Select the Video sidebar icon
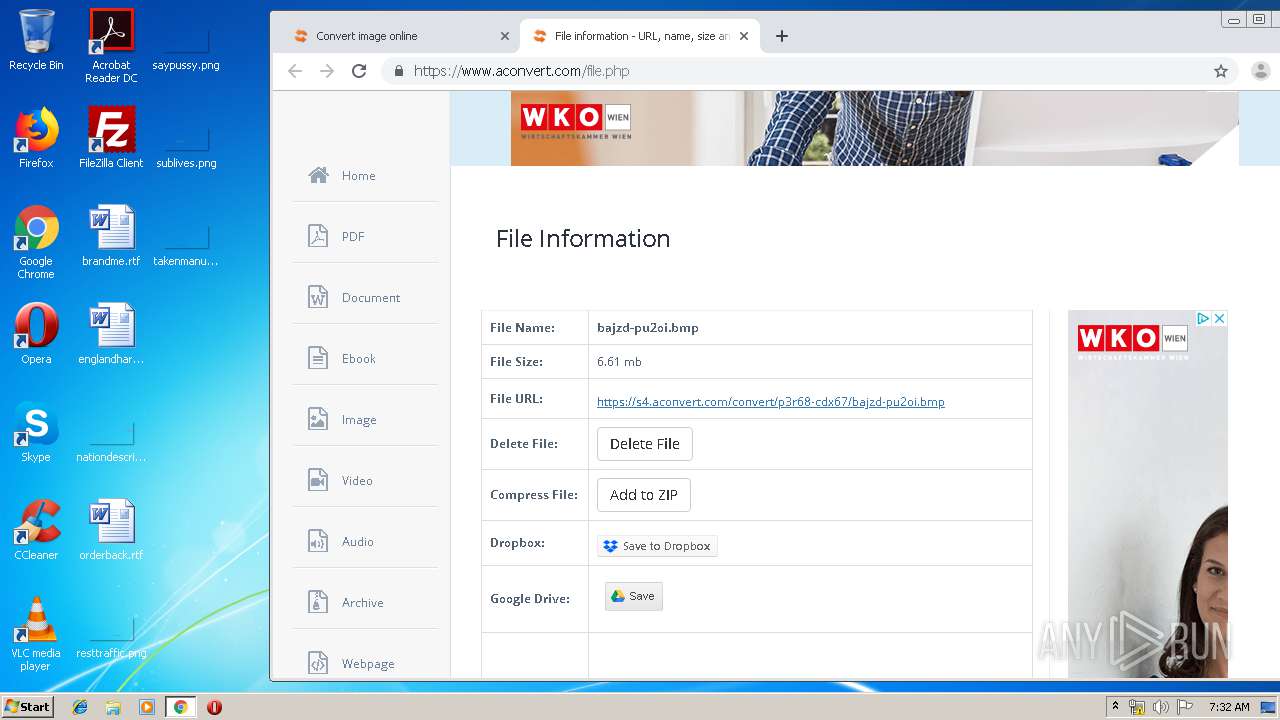1280x720 pixels. click(x=318, y=480)
